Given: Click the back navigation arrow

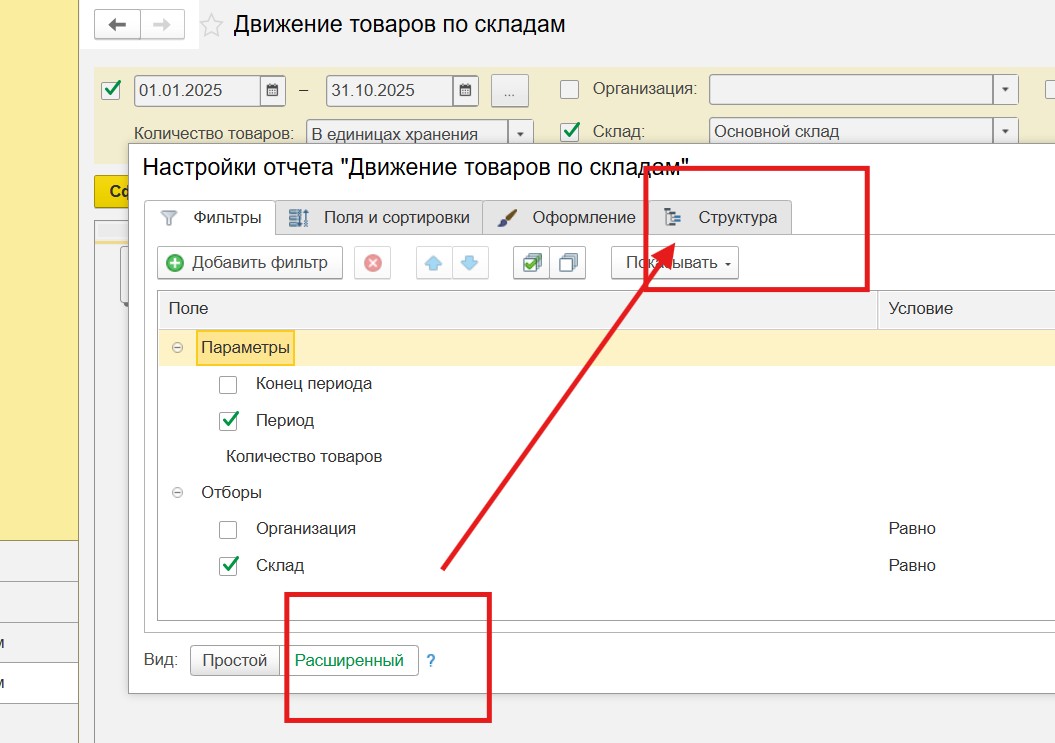Looking at the screenshot, I should coord(116,23).
